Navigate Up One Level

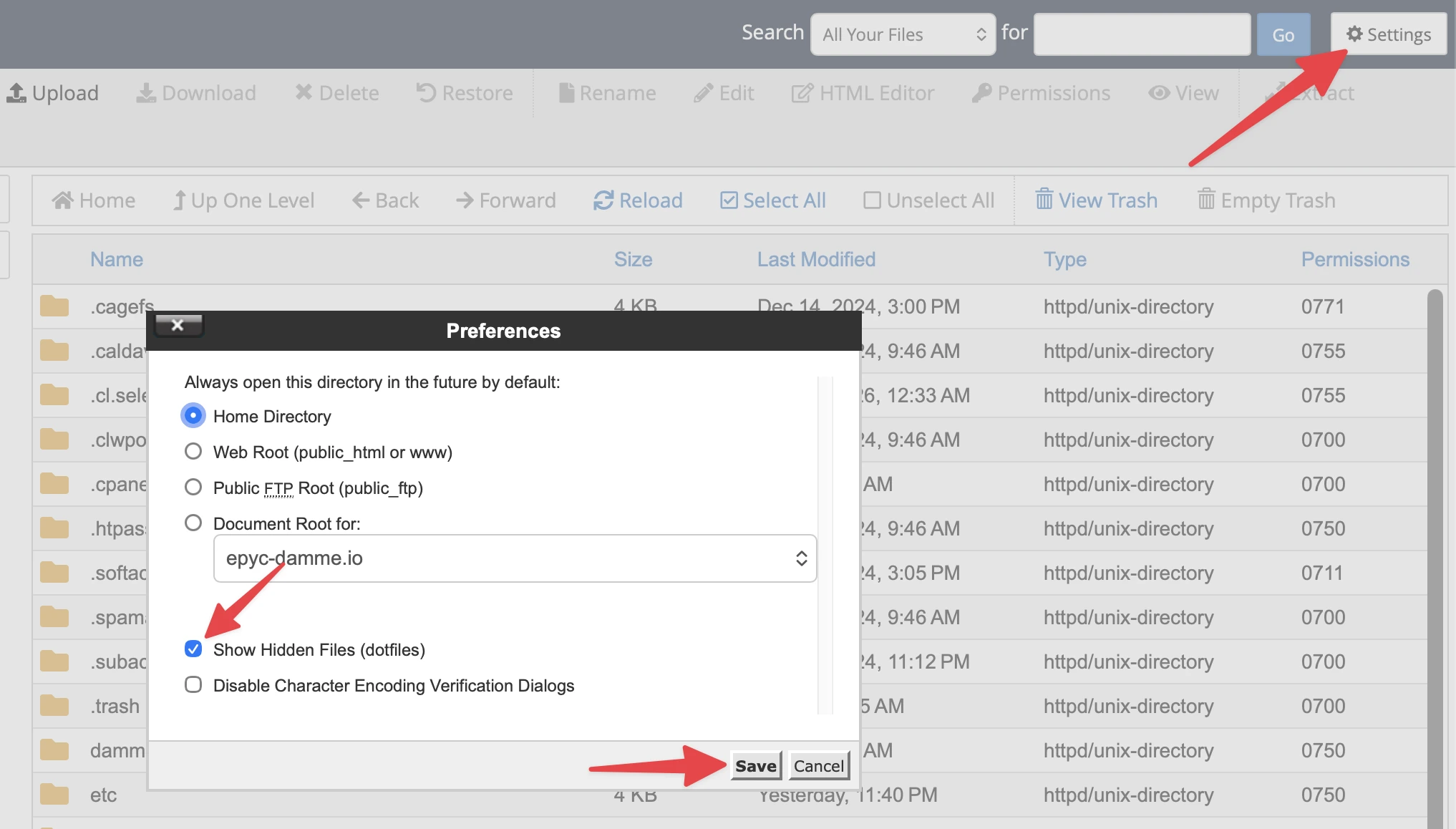click(243, 200)
